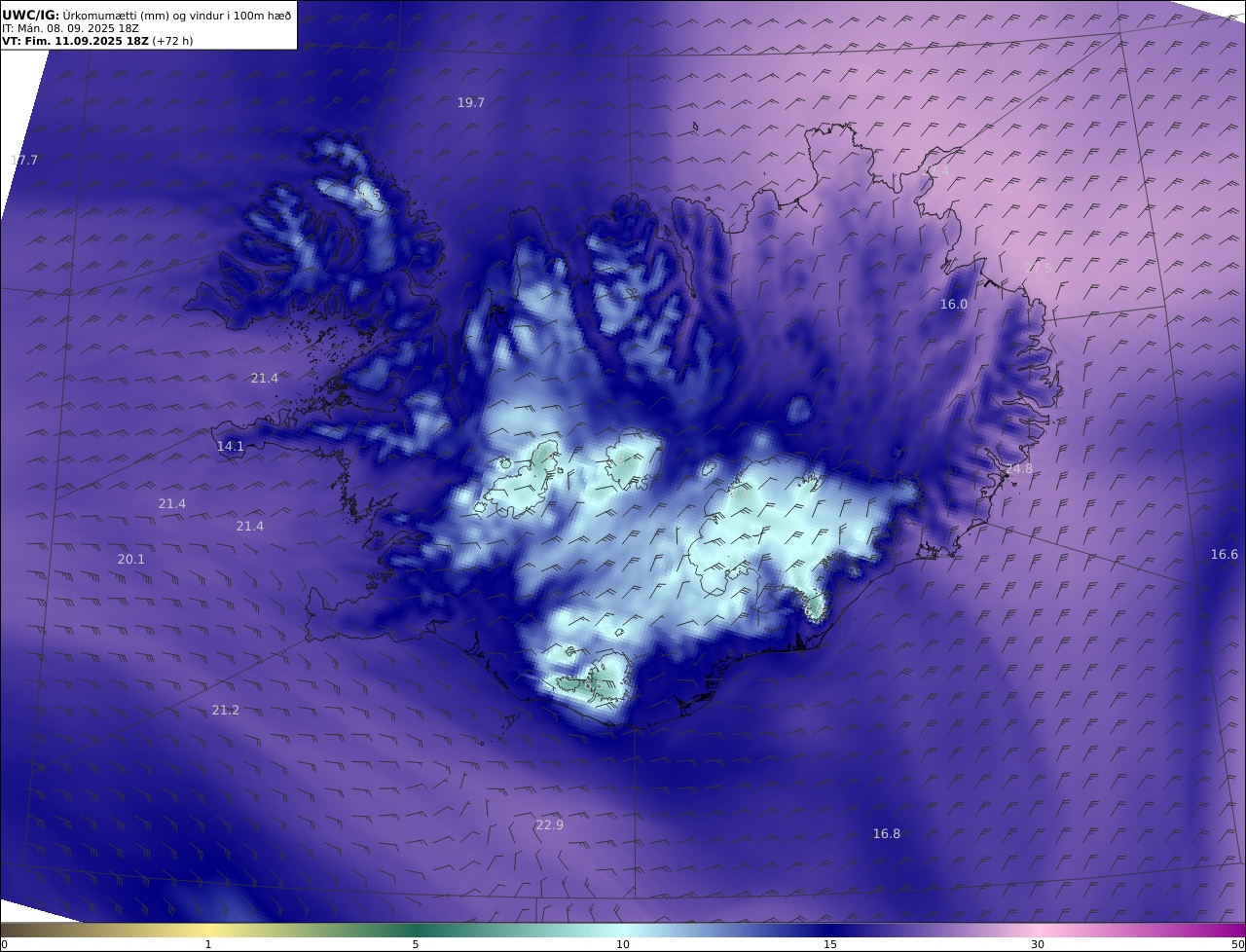Click the 22.9 value label on the map

click(550, 824)
